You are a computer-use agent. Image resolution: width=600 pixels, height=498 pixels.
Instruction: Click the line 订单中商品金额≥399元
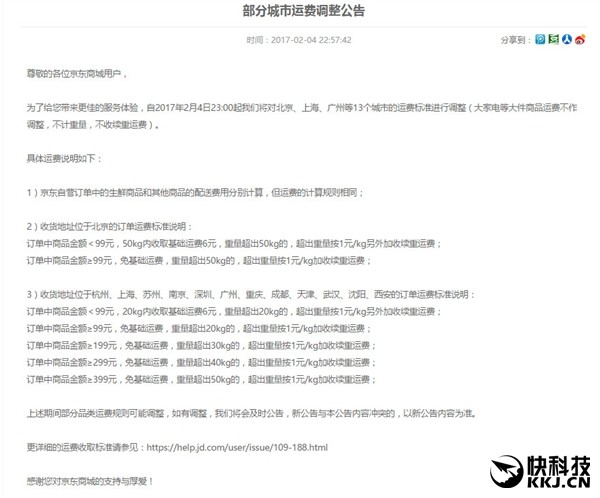tap(201, 379)
